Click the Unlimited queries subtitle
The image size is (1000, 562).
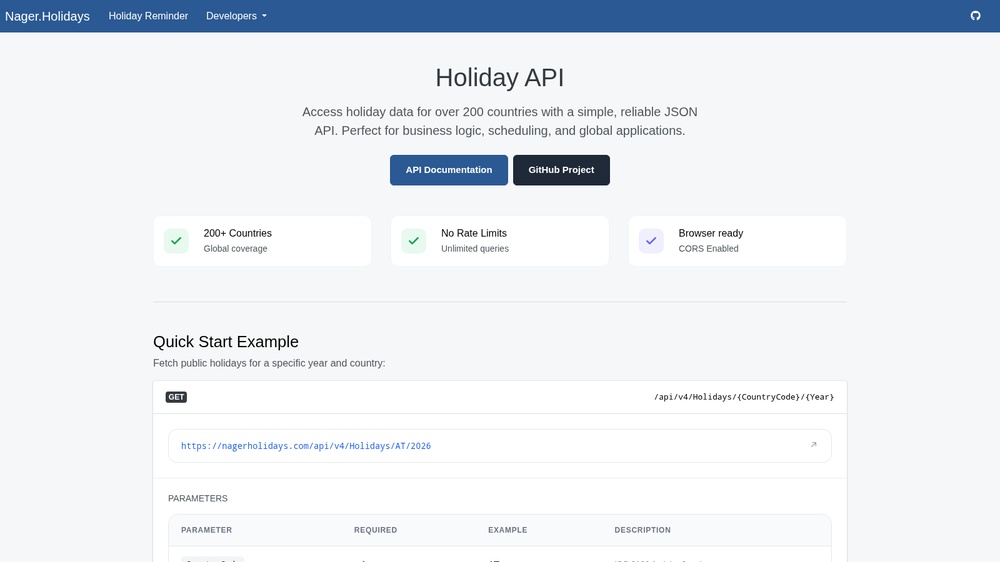[x=475, y=249]
